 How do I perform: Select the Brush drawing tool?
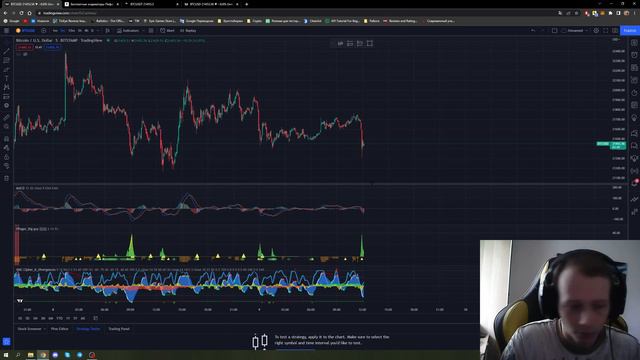(x=6, y=69)
